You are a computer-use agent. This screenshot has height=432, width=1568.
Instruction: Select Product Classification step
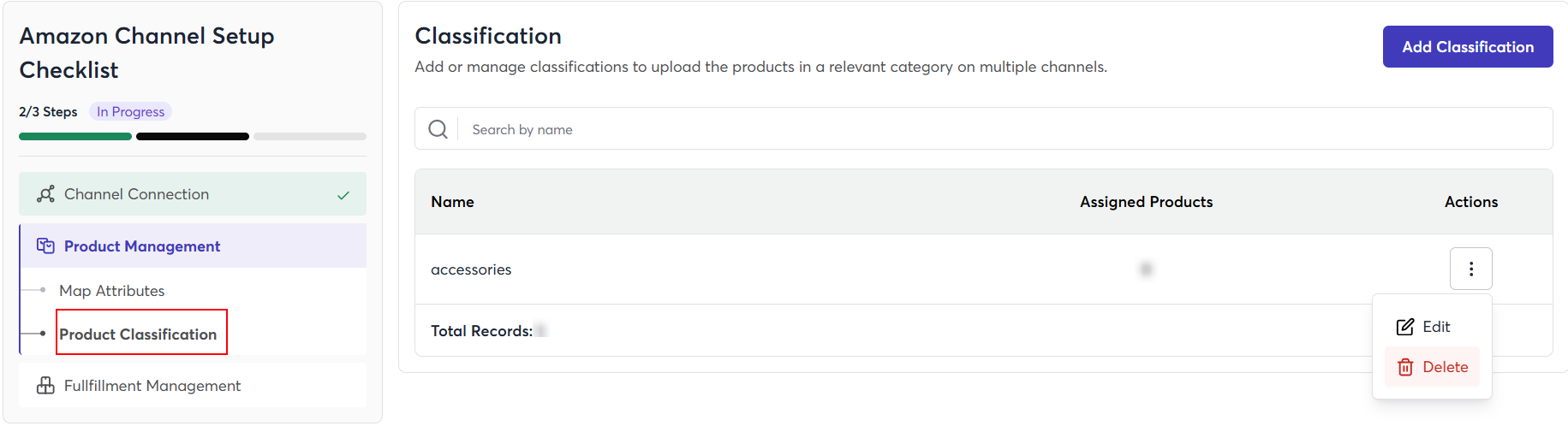click(138, 334)
